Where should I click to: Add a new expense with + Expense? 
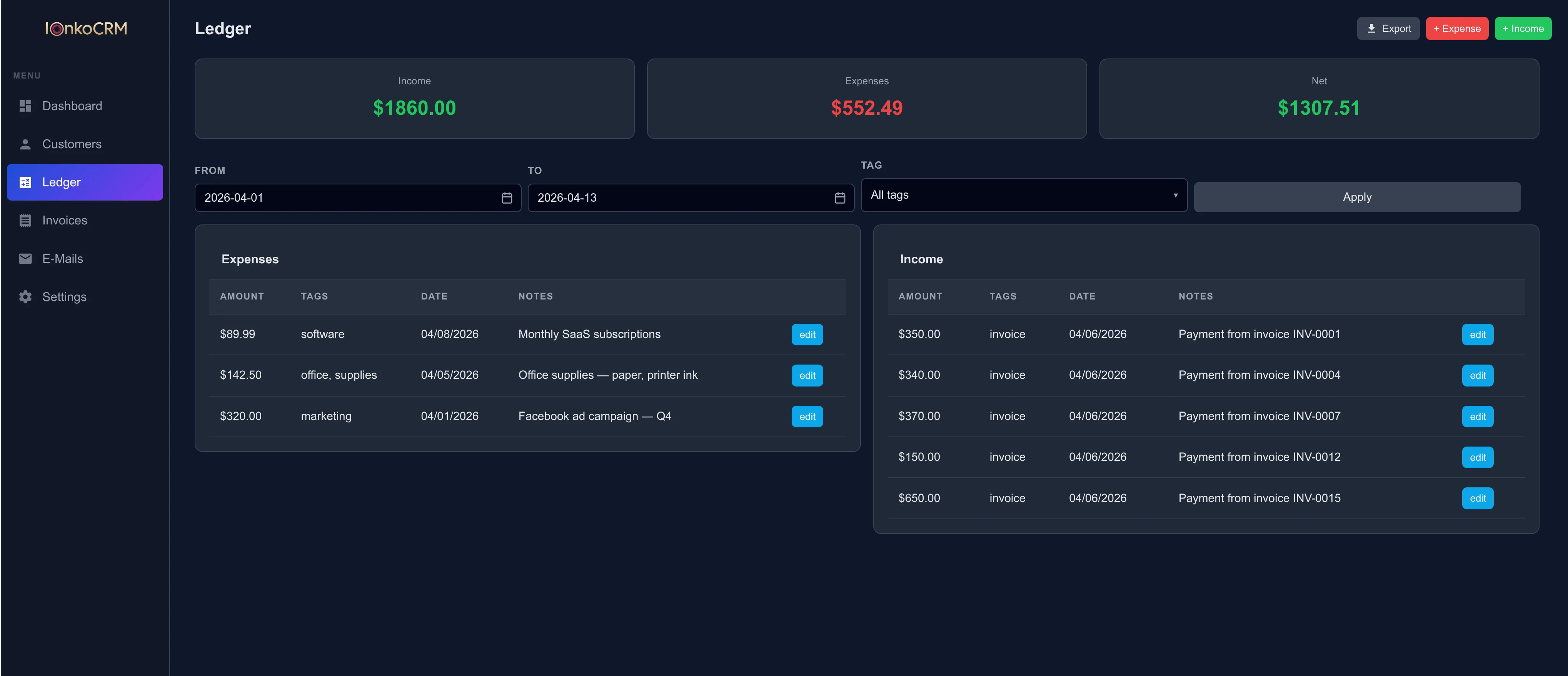(x=1456, y=28)
